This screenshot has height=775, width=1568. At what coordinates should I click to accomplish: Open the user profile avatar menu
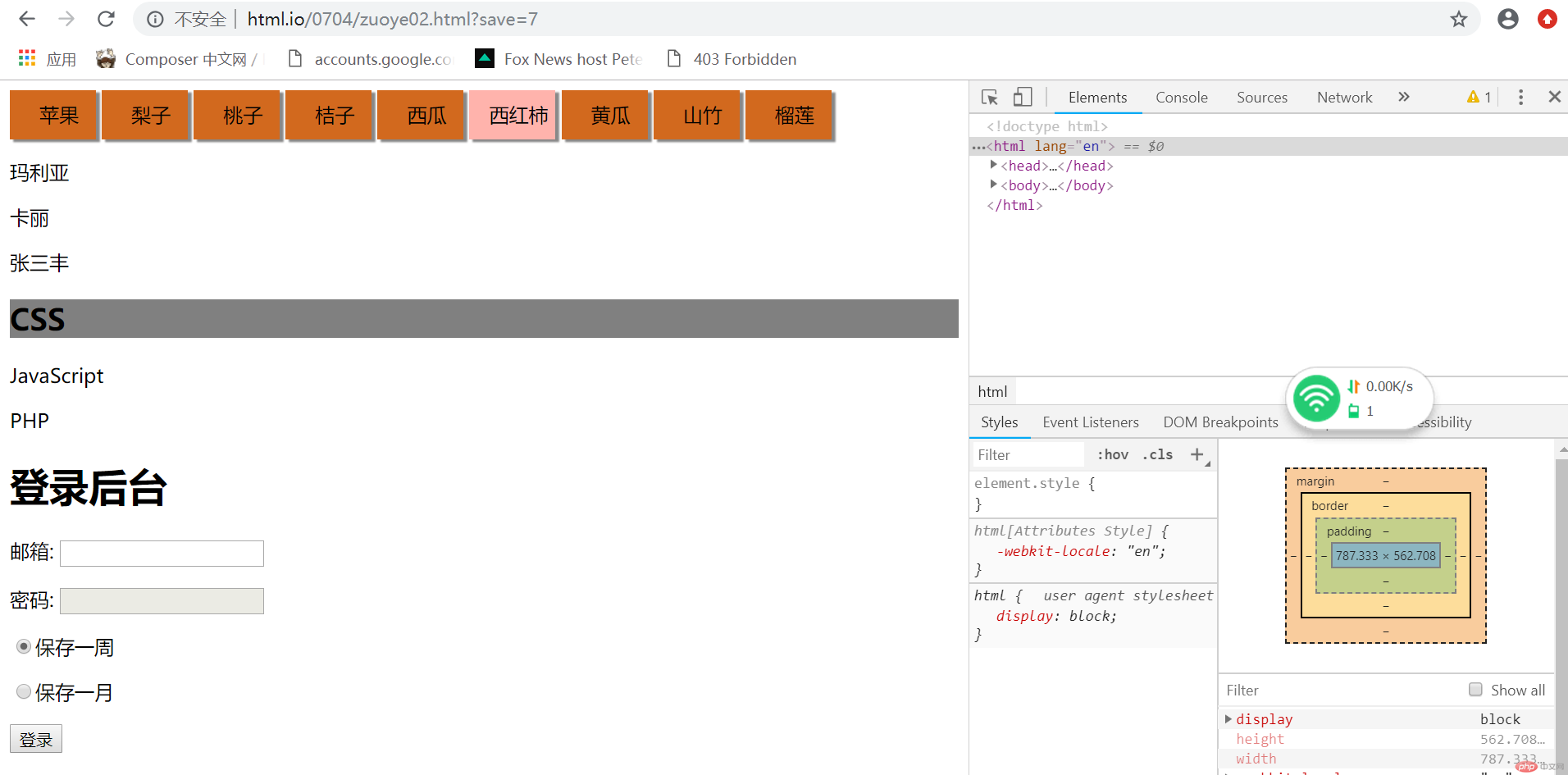1507,19
